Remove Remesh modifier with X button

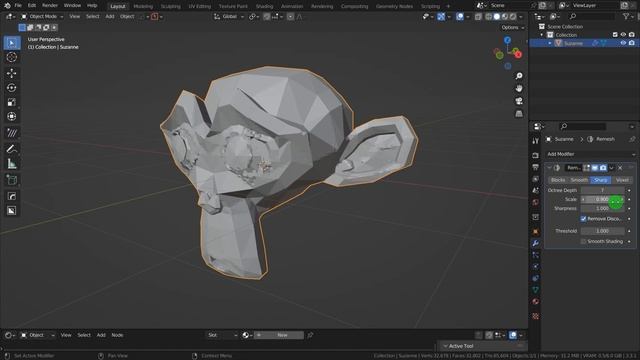(x=620, y=168)
